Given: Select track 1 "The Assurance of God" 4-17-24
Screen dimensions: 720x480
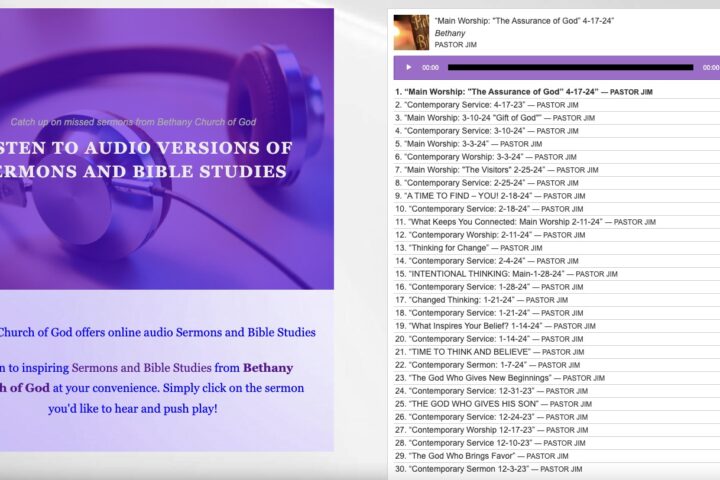Looking at the screenshot, I should [557, 92].
